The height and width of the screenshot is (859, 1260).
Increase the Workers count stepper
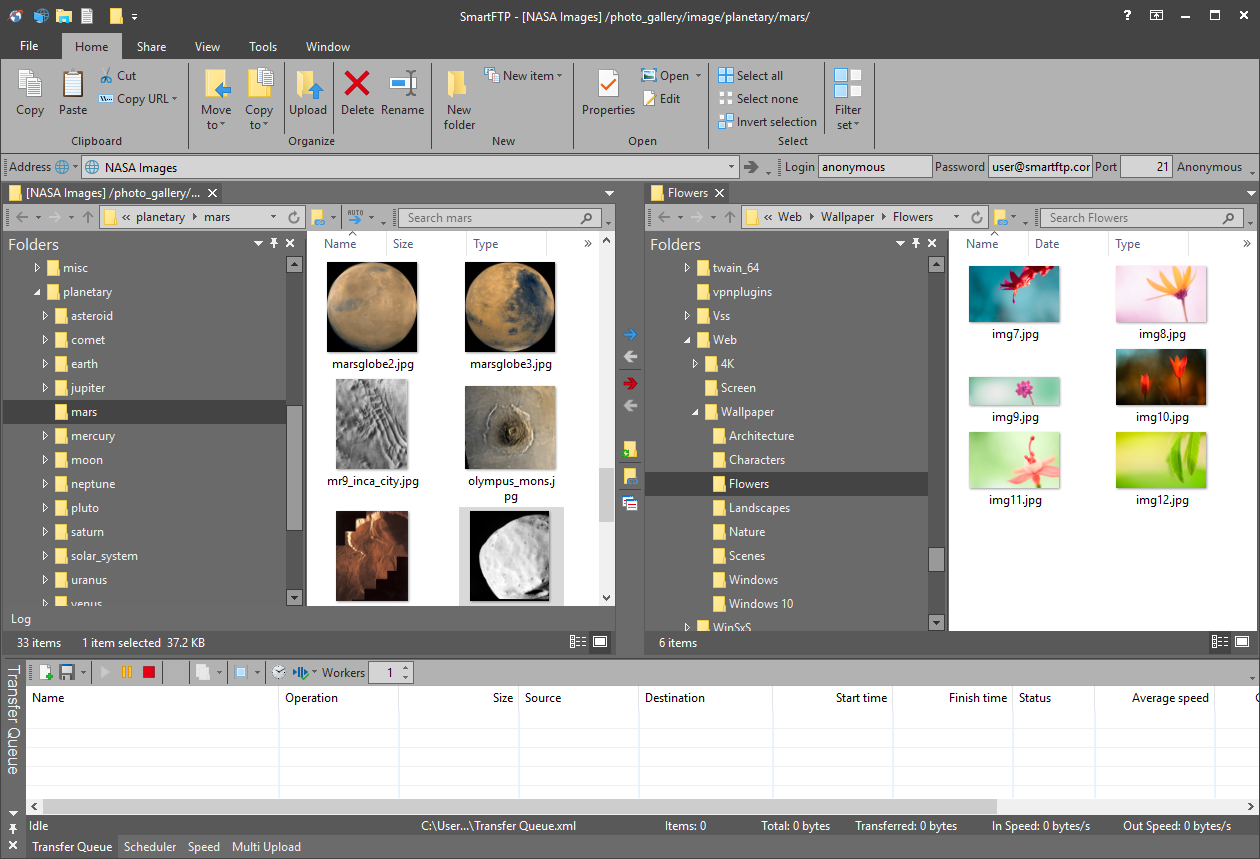[406, 666]
